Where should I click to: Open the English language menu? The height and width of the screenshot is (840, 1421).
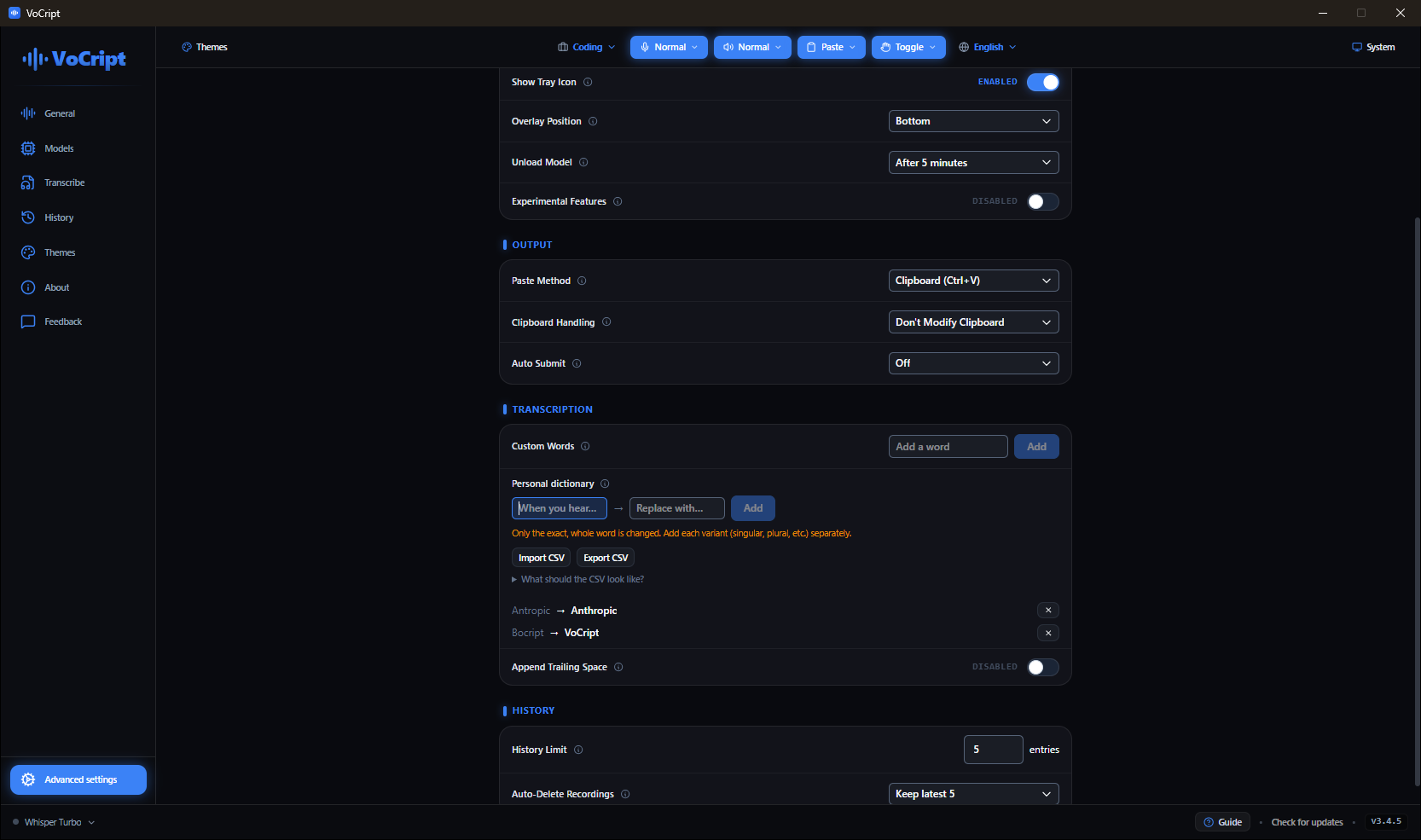coord(988,47)
